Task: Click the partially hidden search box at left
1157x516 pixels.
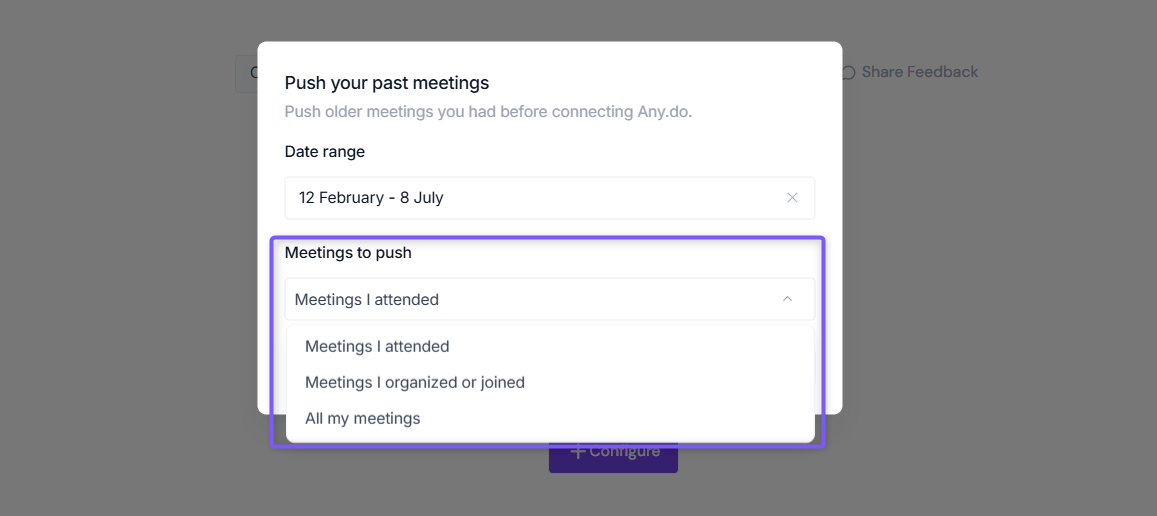Action: click(x=246, y=74)
